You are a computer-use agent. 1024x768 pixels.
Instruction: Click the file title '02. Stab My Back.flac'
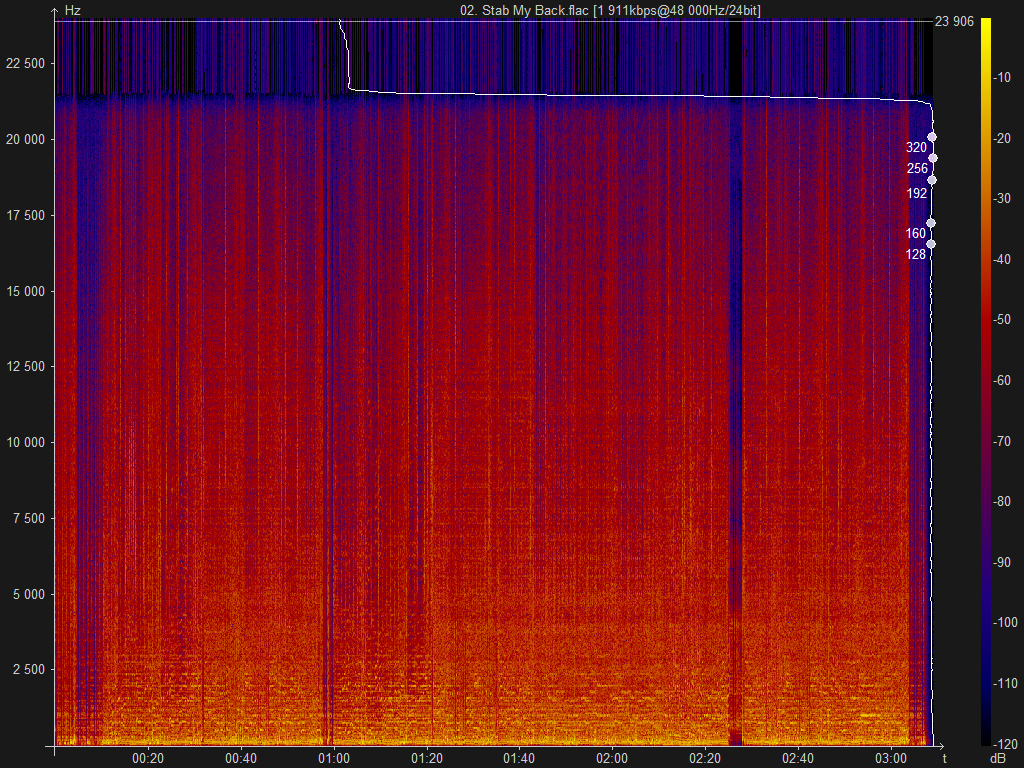click(524, 10)
